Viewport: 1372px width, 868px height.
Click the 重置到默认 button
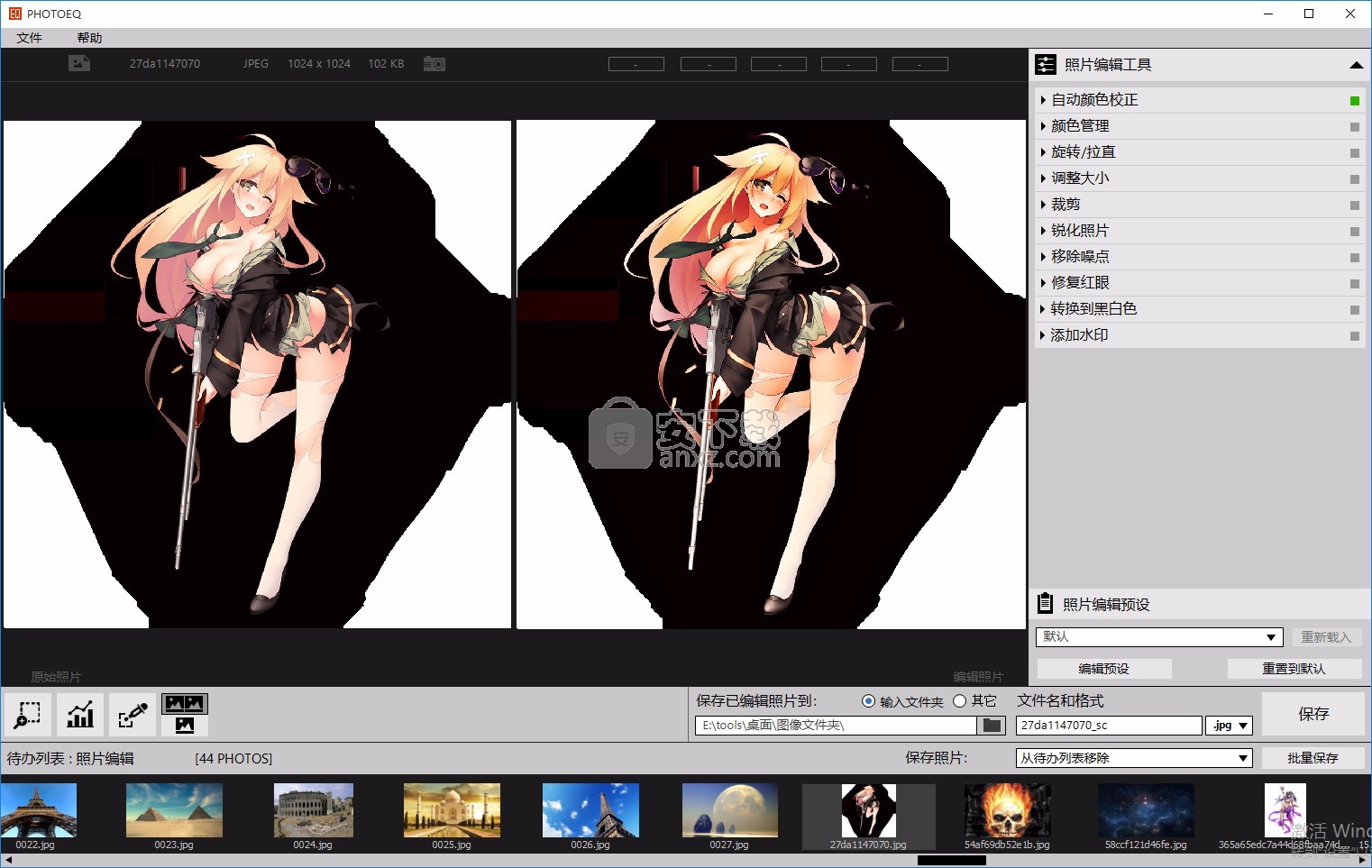tap(1294, 668)
